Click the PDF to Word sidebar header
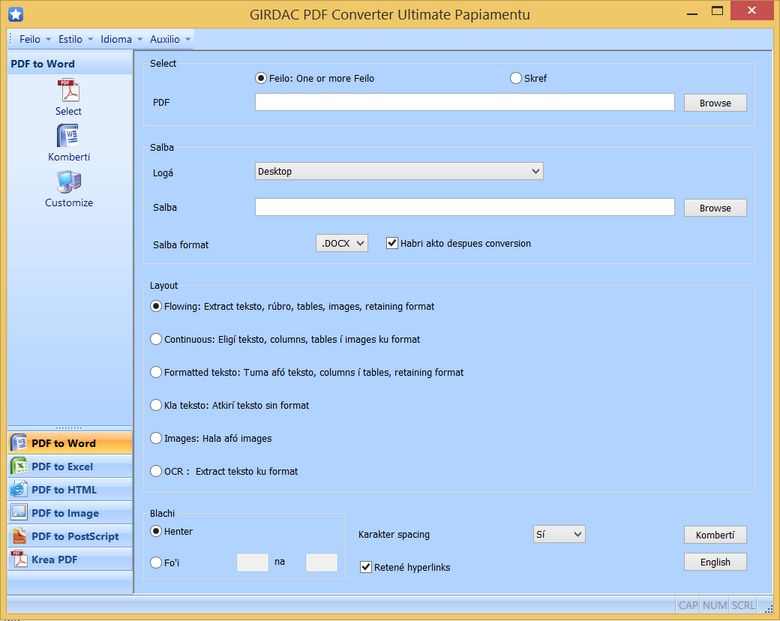This screenshot has width=780, height=621. point(70,64)
